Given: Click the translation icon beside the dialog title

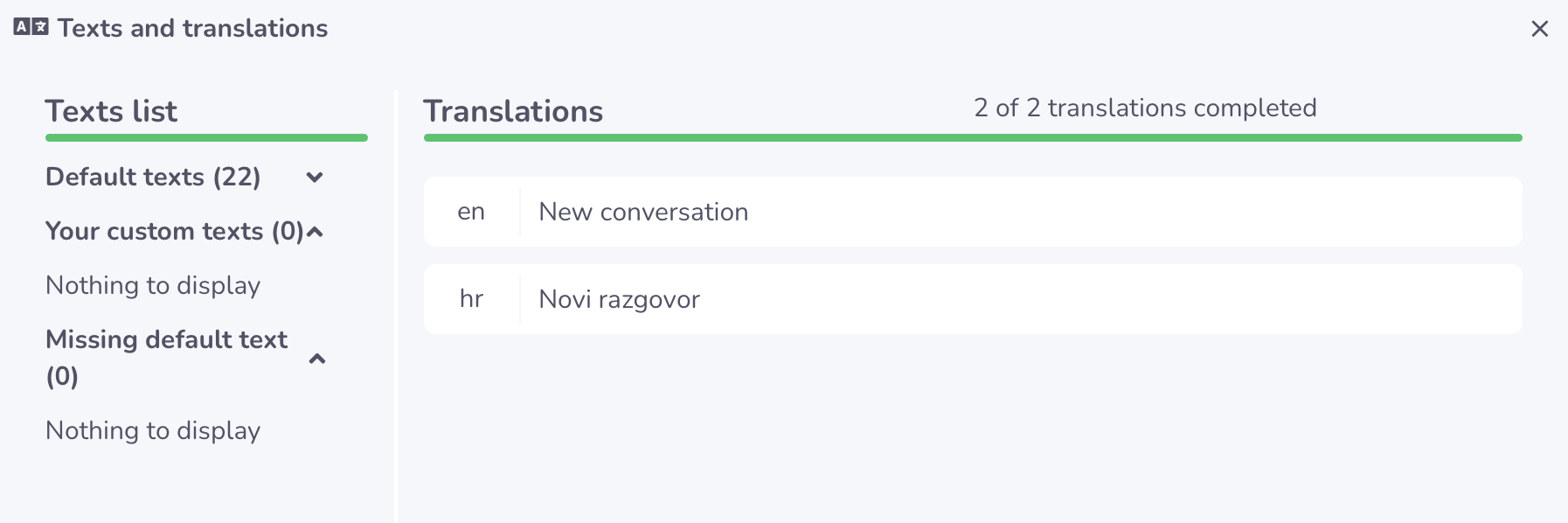Looking at the screenshot, I should coord(31,27).
